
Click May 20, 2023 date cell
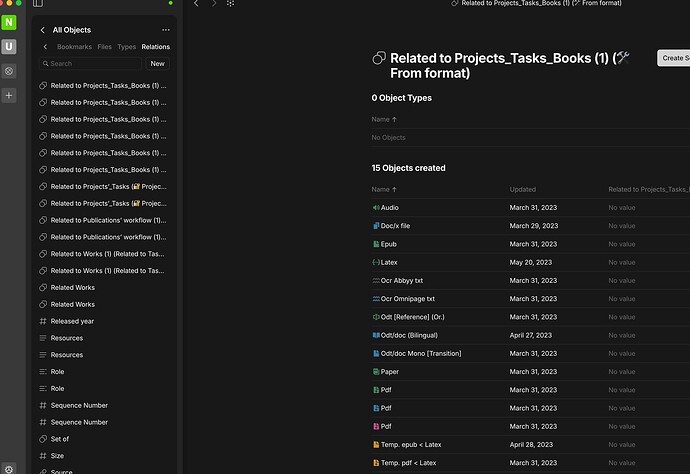pos(530,262)
